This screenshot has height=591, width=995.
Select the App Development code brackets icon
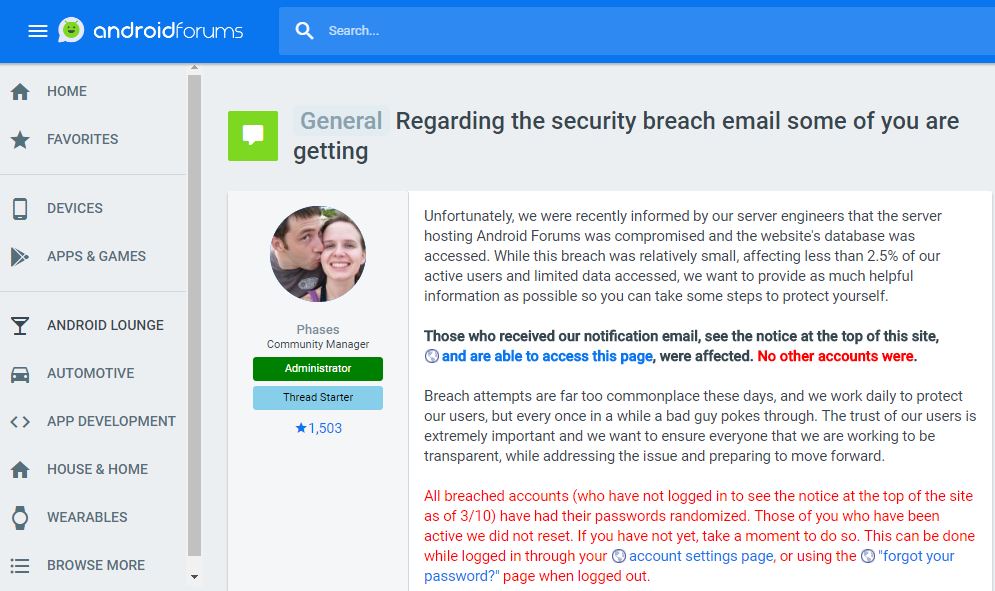(21, 421)
